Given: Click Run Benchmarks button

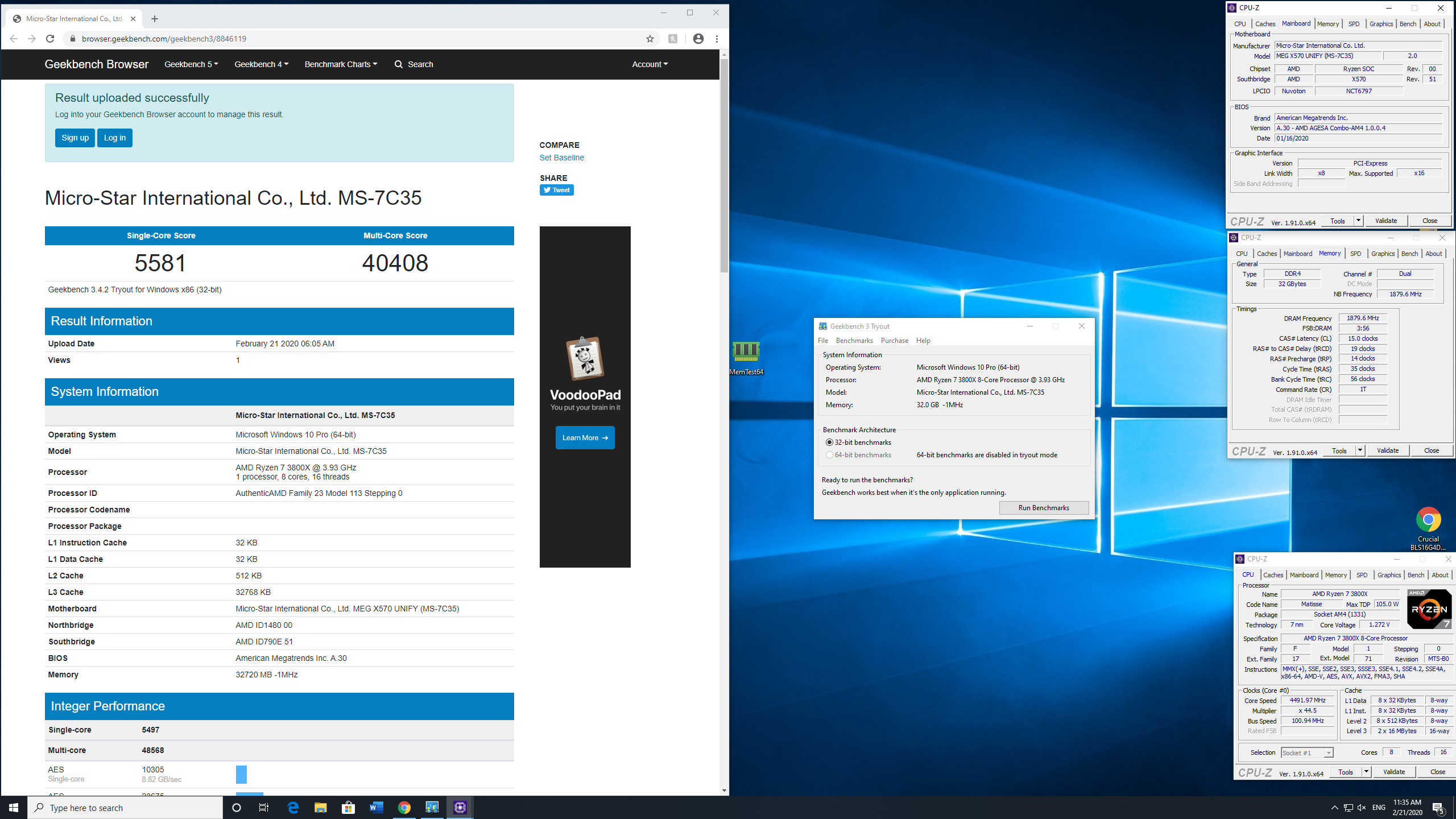Looking at the screenshot, I should pos(1044,508).
